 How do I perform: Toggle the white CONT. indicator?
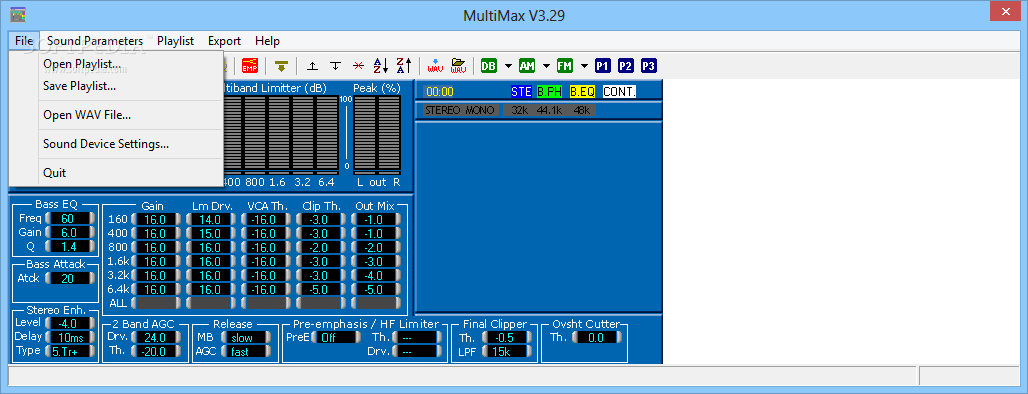coord(620,92)
